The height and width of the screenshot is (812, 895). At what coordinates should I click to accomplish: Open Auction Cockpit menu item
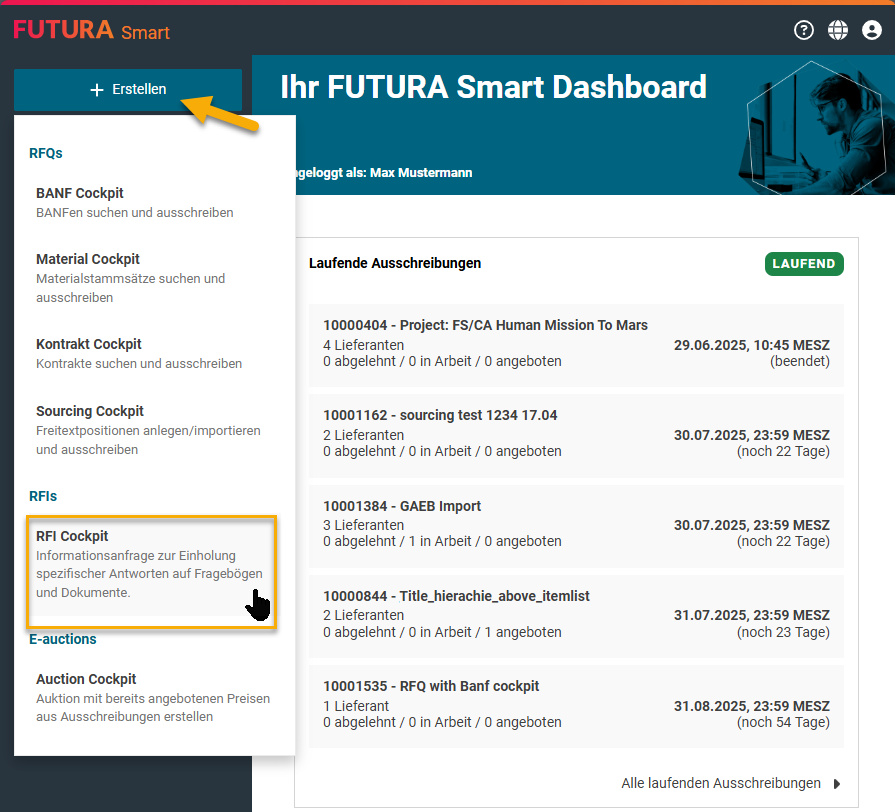[x=154, y=696]
